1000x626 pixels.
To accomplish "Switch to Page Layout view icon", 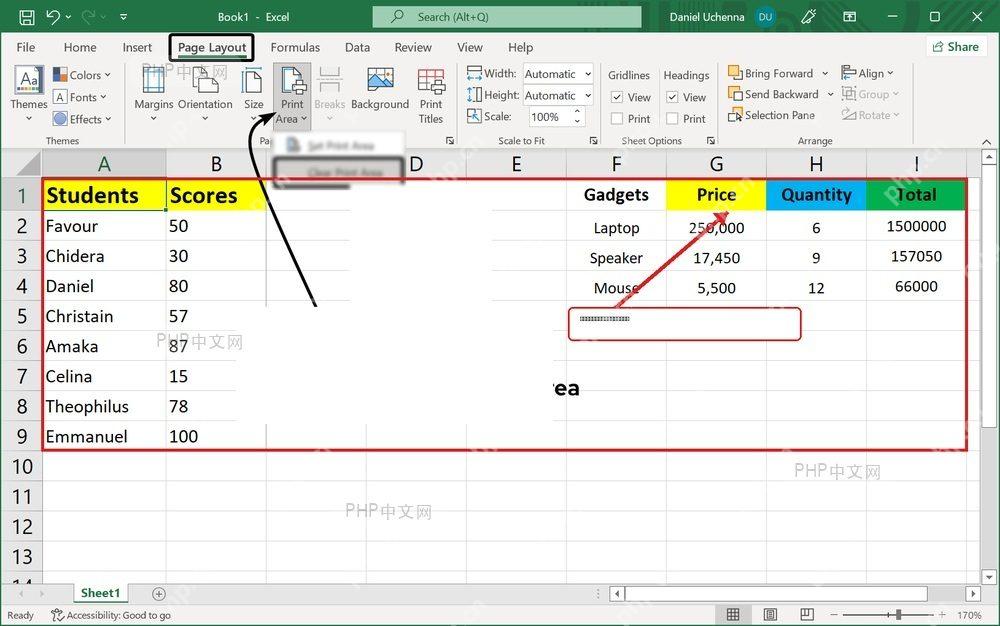I will [770, 615].
